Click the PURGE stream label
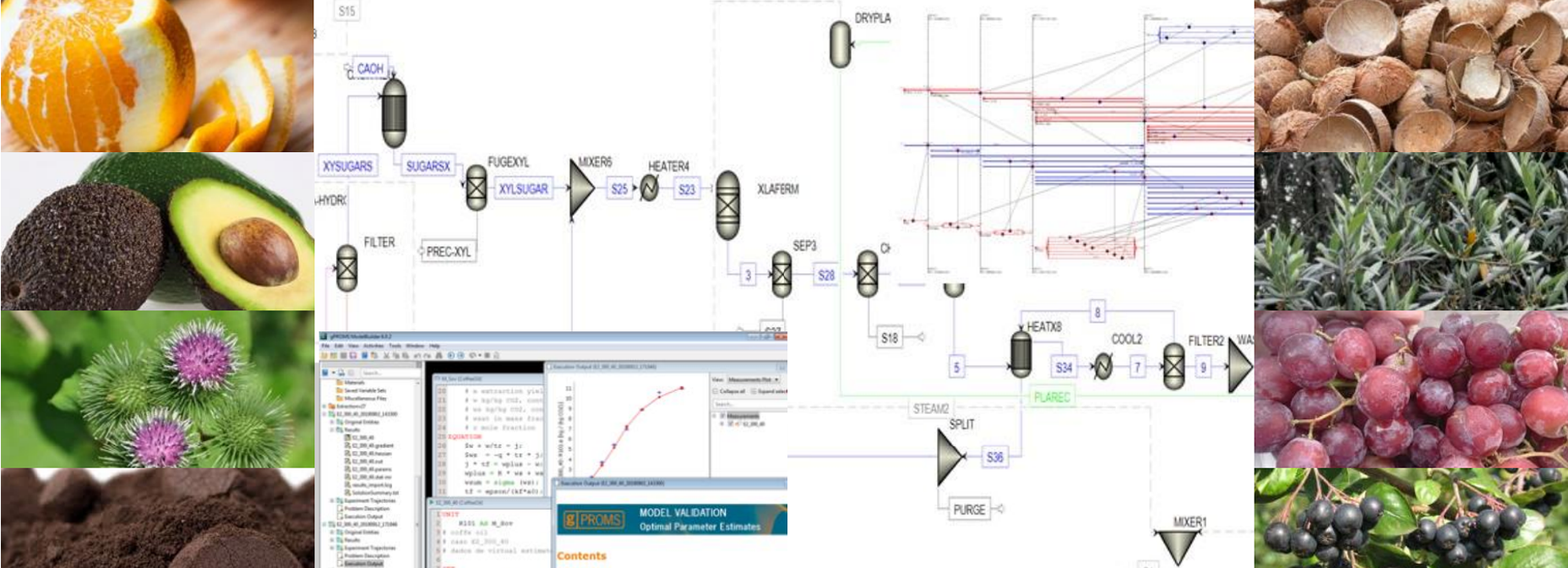The width and height of the screenshot is (1568, 568). click(969, 510)
